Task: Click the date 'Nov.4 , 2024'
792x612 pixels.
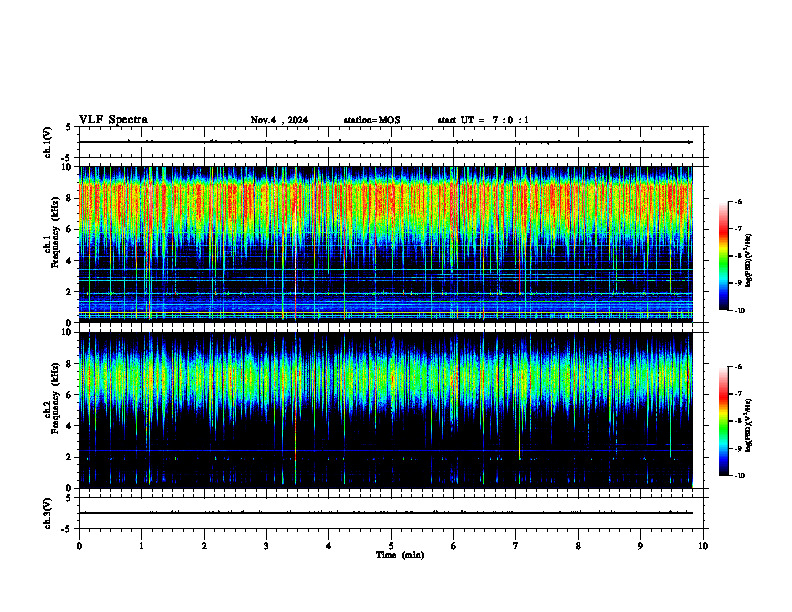Action: tap(279, 120)
